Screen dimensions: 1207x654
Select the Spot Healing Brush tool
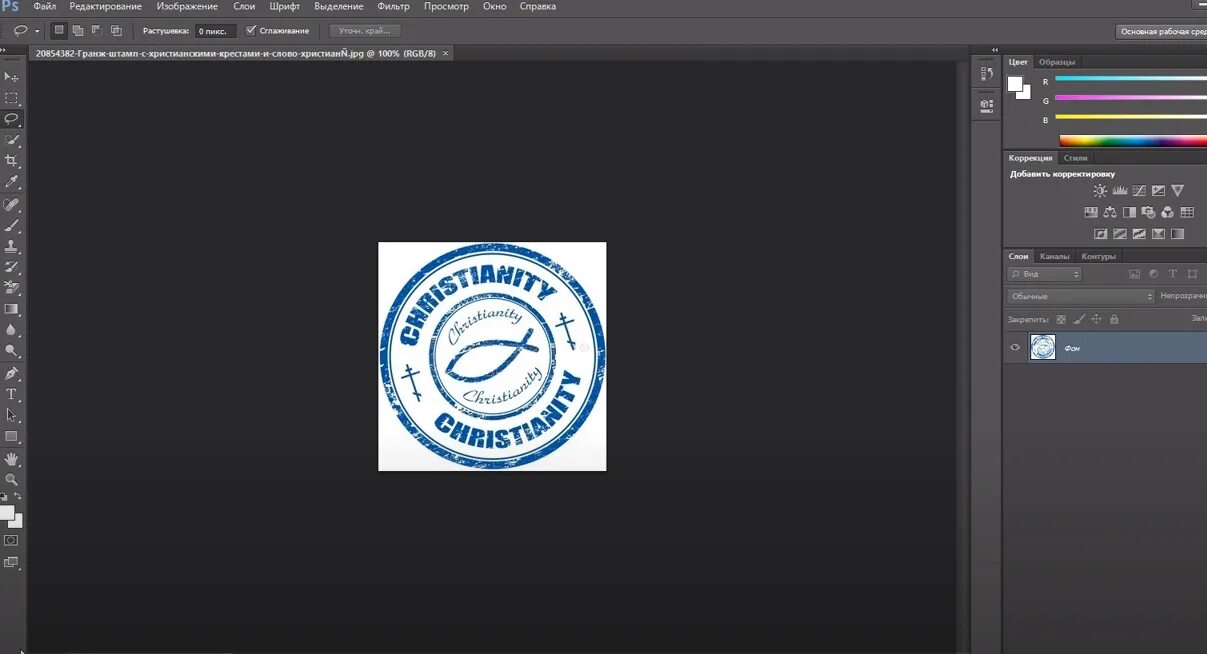click(12, 204)
